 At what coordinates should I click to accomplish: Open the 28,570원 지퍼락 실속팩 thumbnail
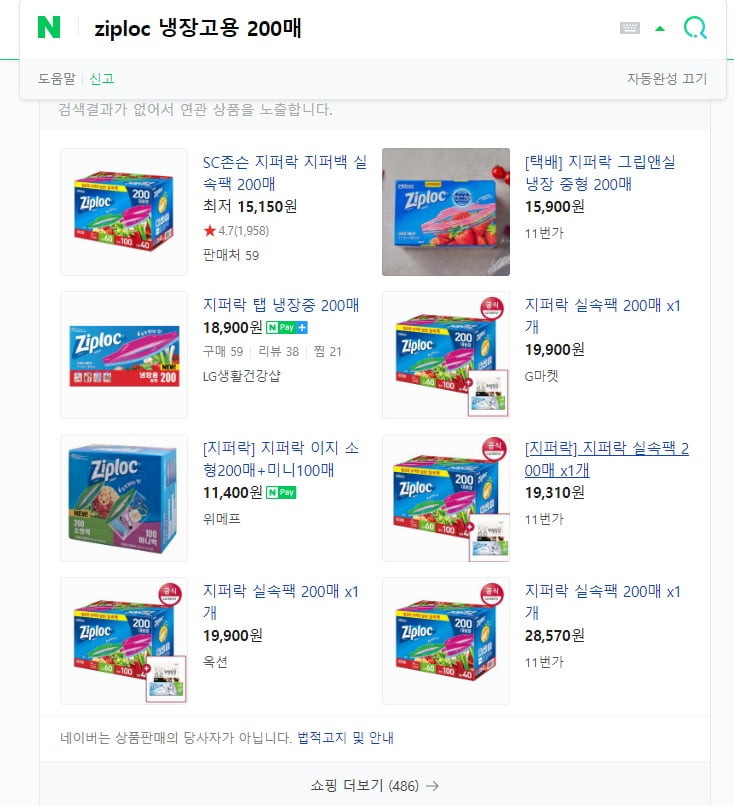click(446, 641)
